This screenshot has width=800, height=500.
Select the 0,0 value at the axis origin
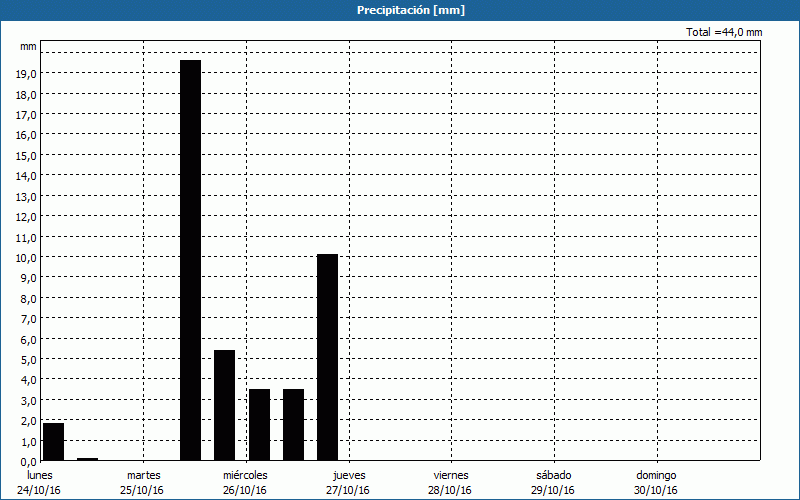(29, 462)
